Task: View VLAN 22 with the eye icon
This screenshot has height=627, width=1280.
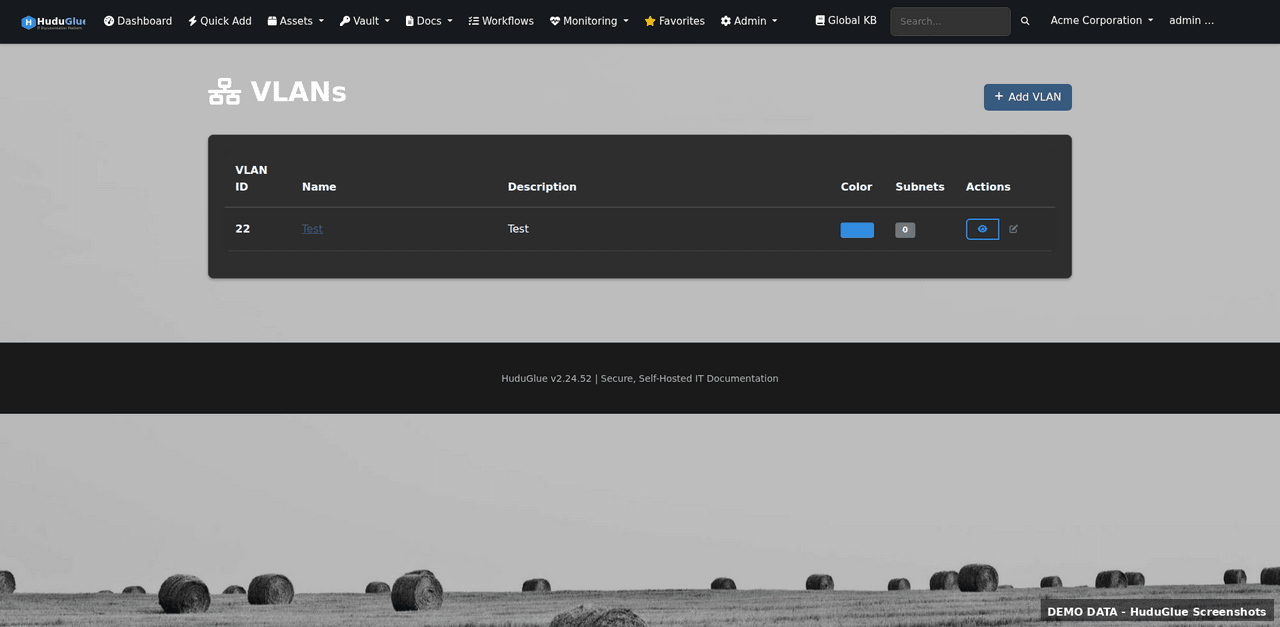Action: [x=982, y=229]
